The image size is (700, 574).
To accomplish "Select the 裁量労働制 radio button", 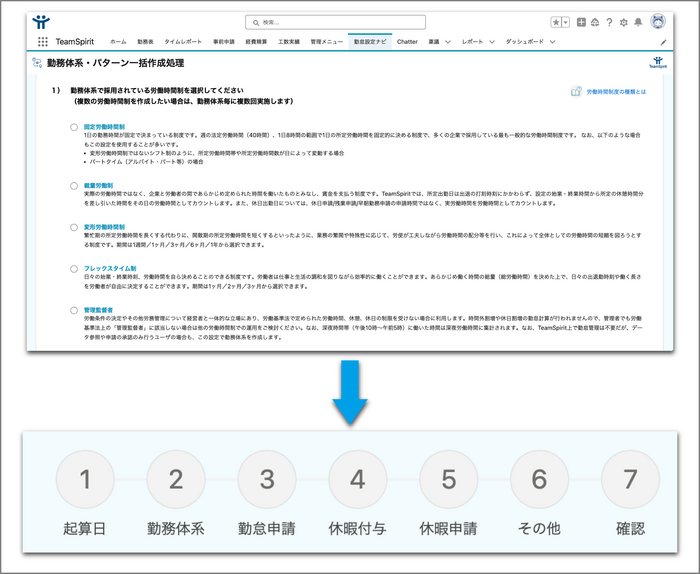I will coord(74,186).
